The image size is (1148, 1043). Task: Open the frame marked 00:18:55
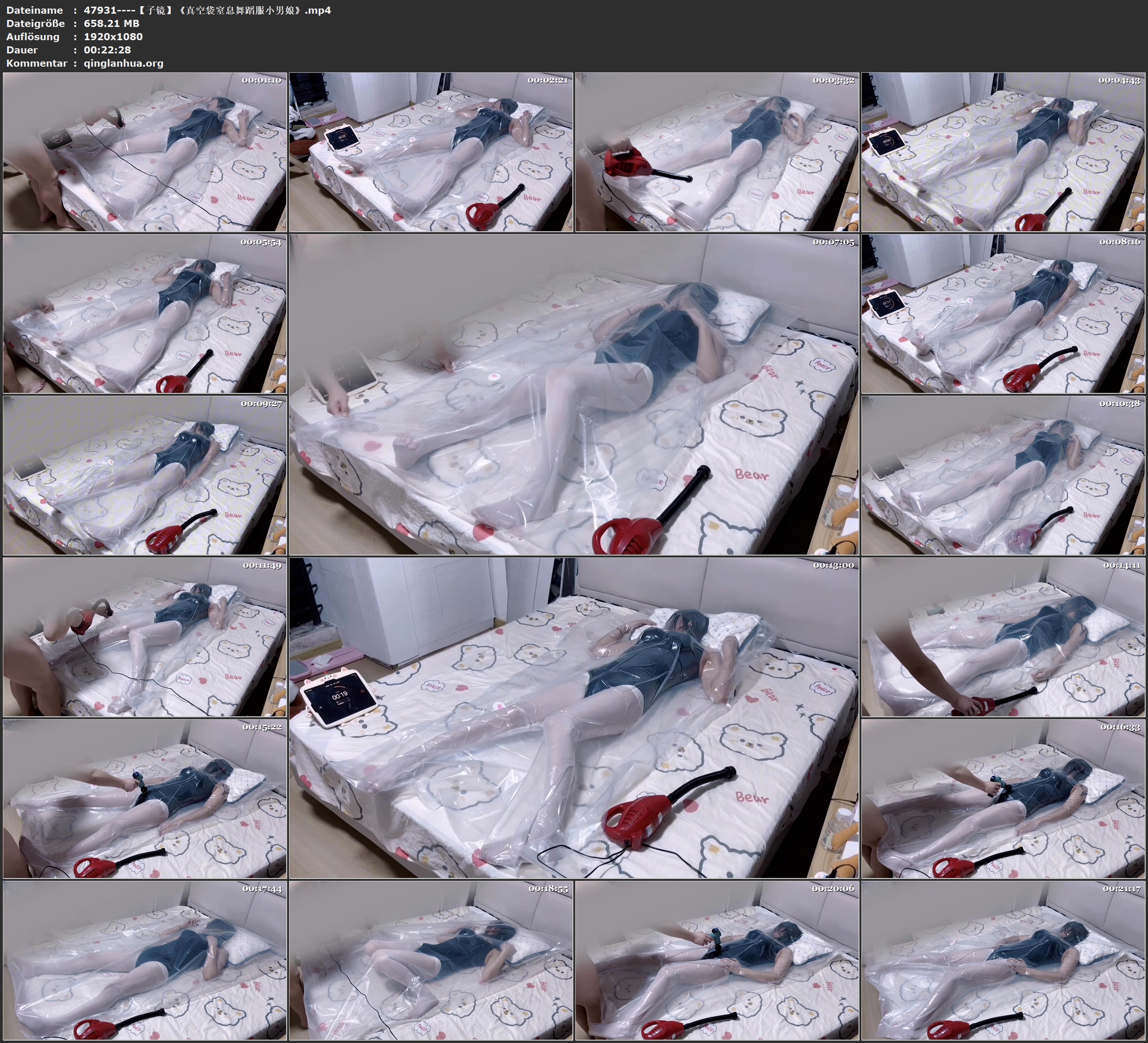[430, 960]
